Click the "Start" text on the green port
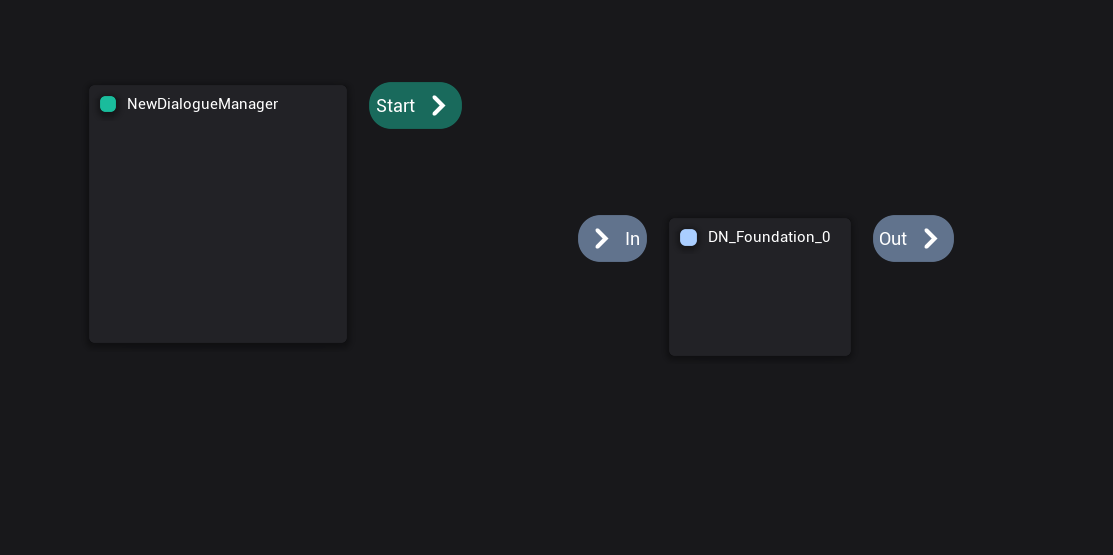The image size is (1113, 555). [x=395, y=106]
